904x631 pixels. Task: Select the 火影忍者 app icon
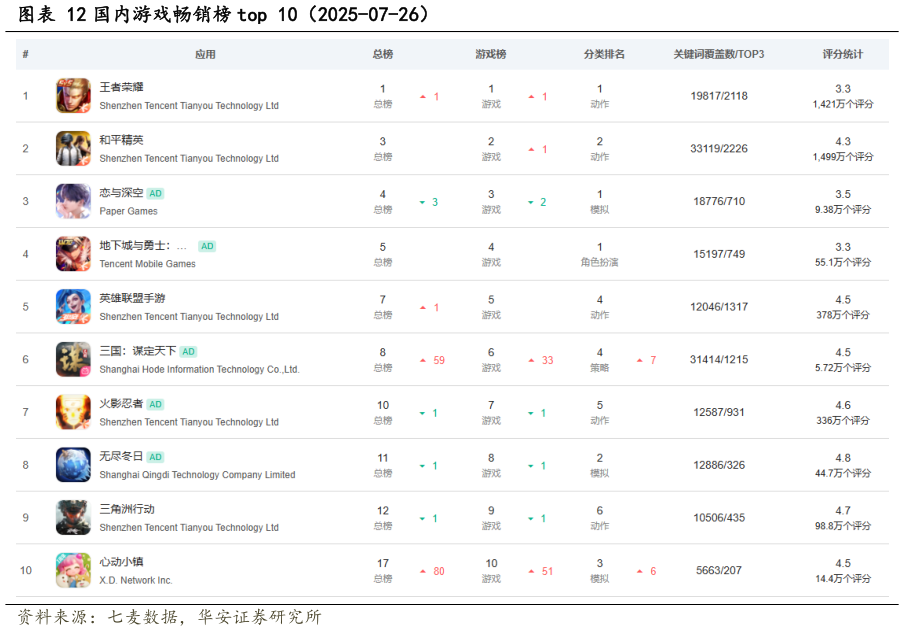[x=72, y=412]
